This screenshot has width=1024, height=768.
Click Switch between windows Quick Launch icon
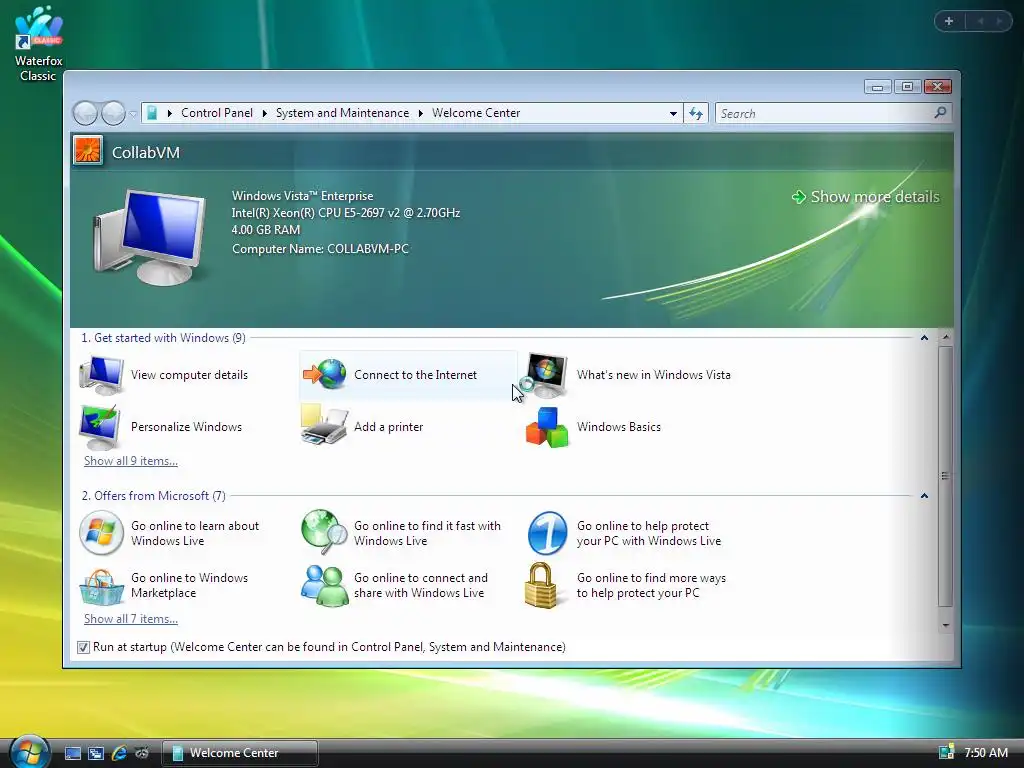coord(96,753)
